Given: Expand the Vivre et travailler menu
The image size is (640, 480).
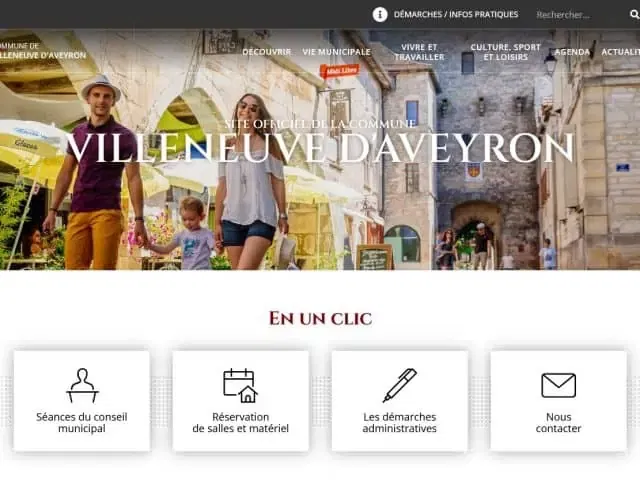Looking at the screenshot, I should click(419, 52).
